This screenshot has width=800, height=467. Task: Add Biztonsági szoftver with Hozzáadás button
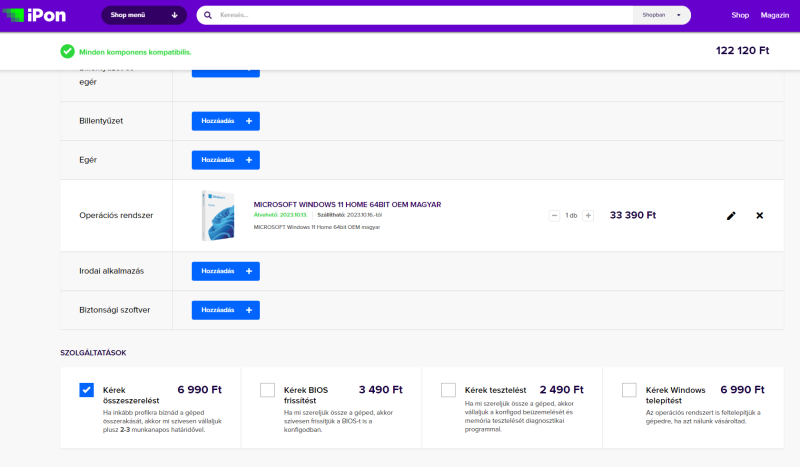(x=226, y=310)
